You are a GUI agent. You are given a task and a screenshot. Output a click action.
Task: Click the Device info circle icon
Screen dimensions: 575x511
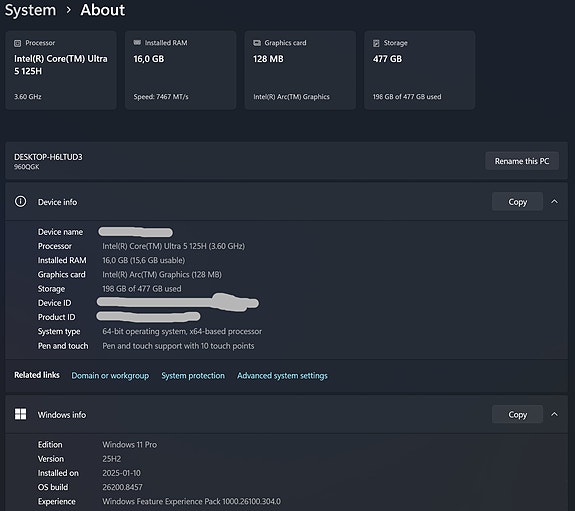click(21, 201)
